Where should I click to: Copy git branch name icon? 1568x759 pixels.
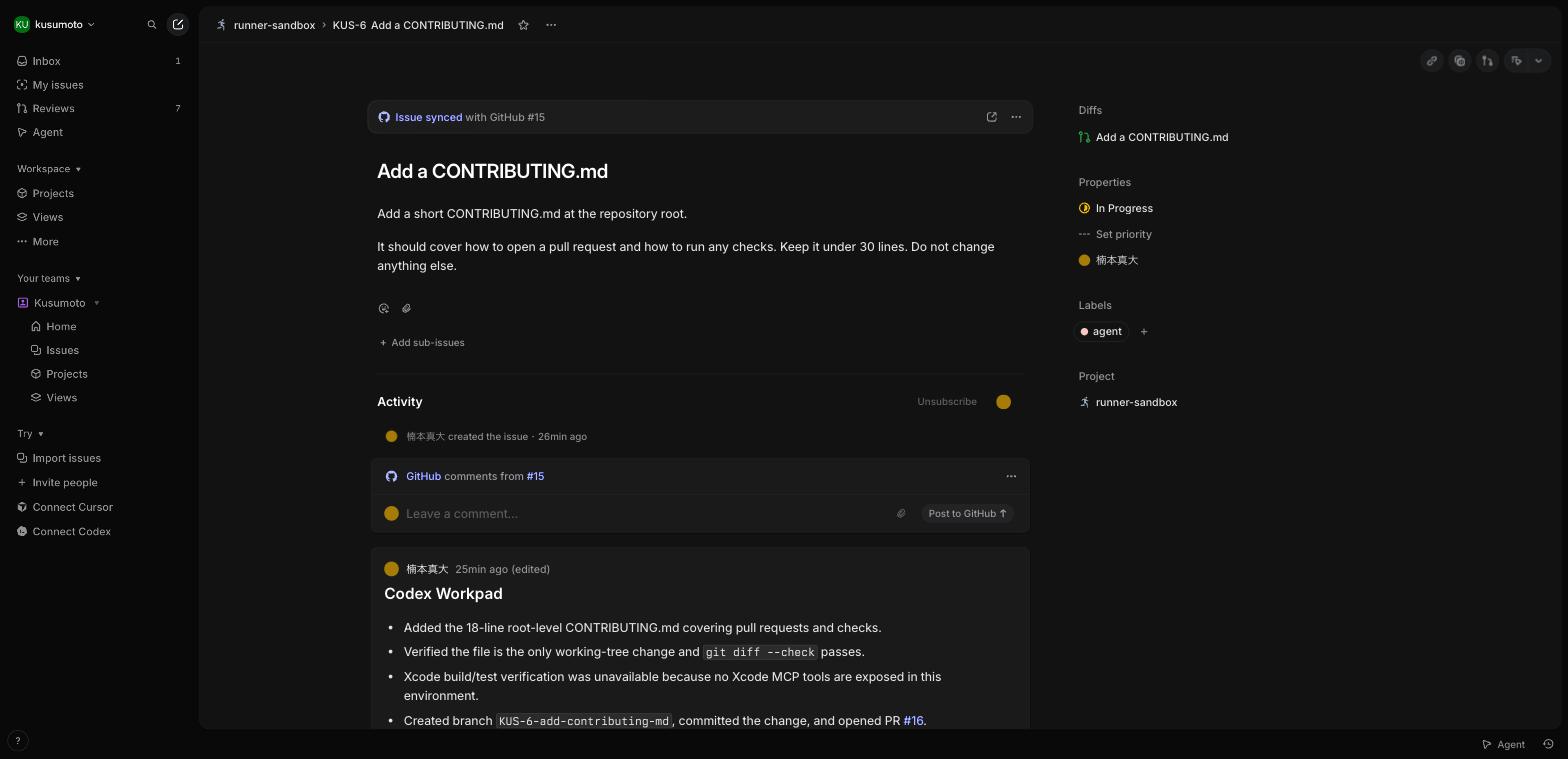(x=1488, y=61)
